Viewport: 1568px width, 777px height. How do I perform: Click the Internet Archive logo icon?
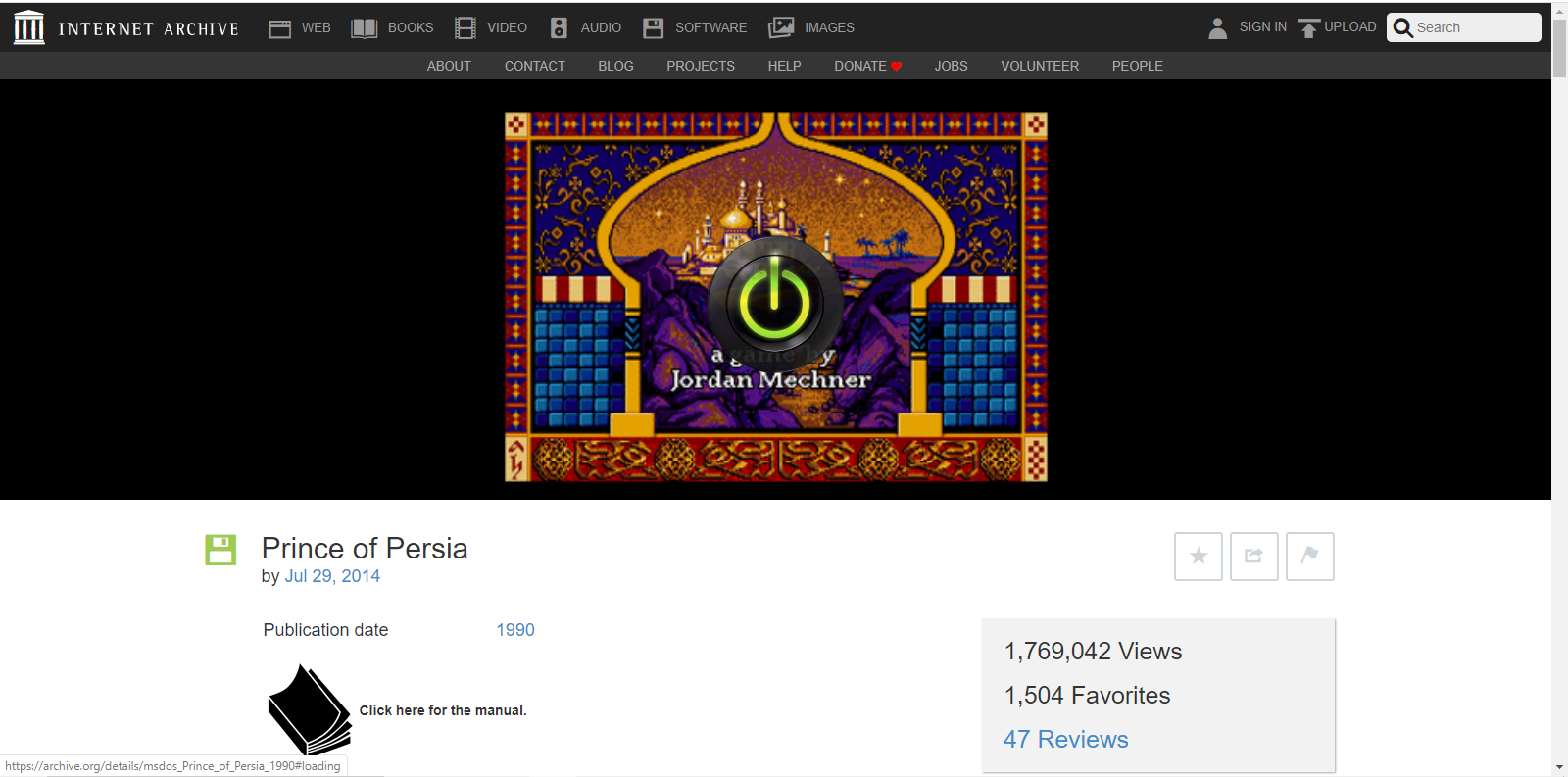pos(29,27)
